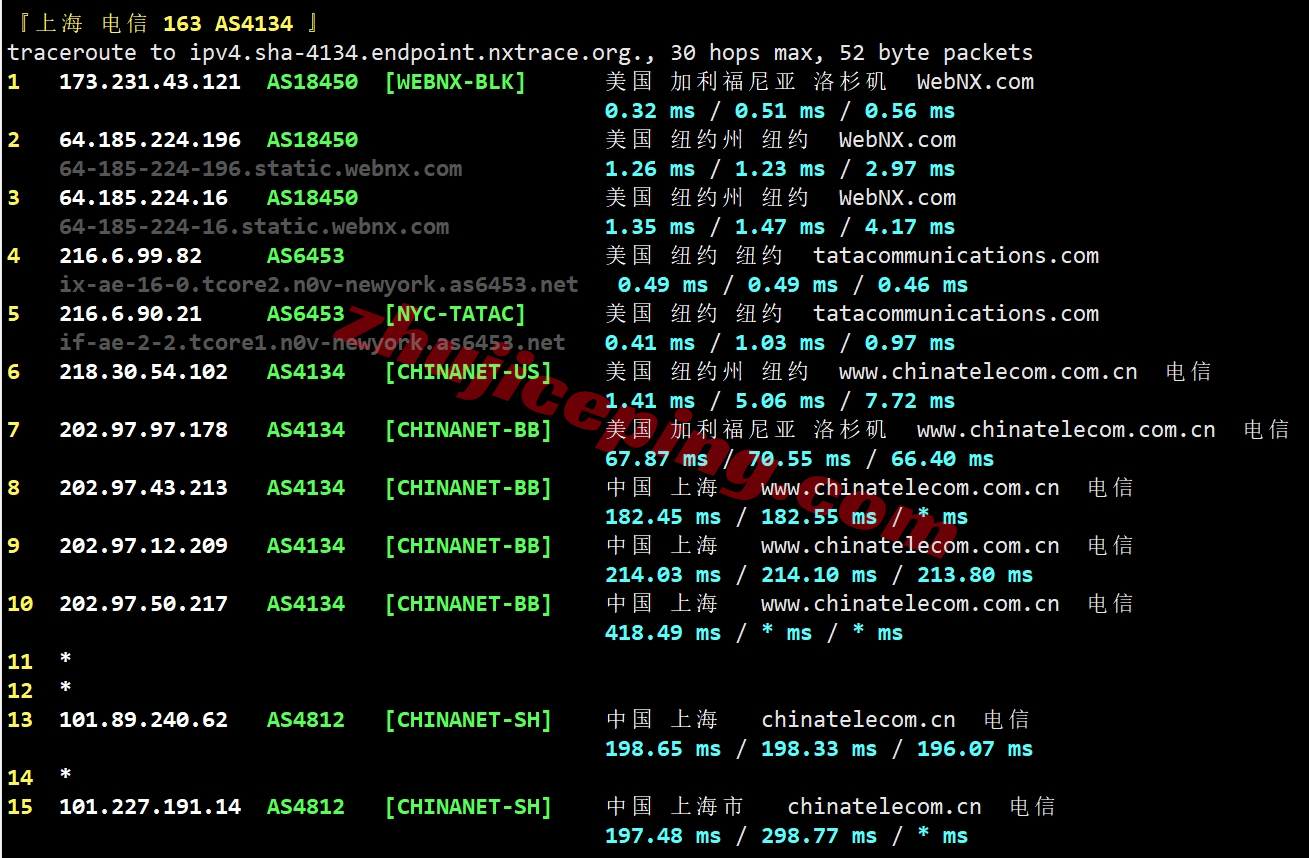Screen dimensions: 1309x858
Task: Click the IP 218.30.54.102
Action: click(x=143, y=372)
